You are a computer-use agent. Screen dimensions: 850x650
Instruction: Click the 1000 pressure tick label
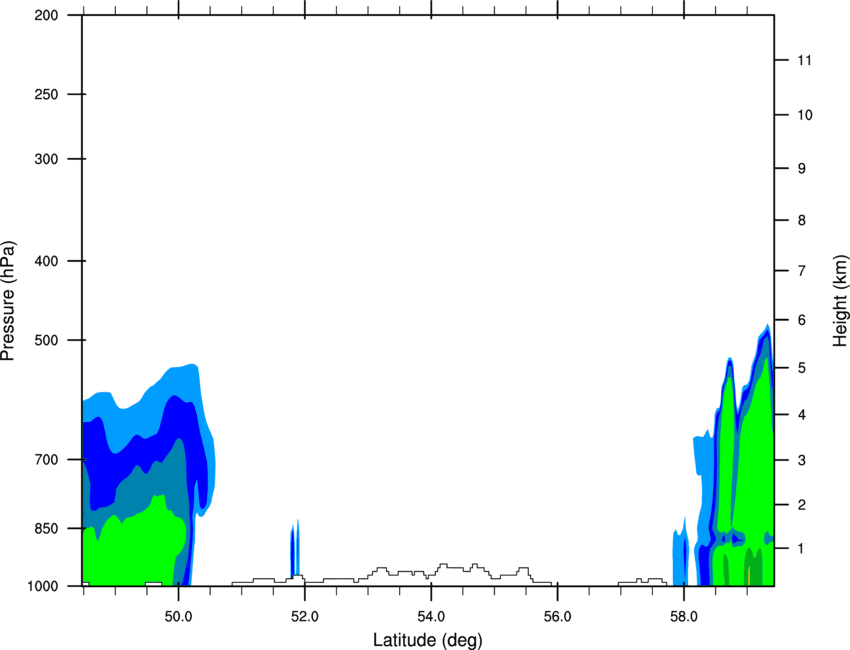pyautogui.click(x=43, y=586)
